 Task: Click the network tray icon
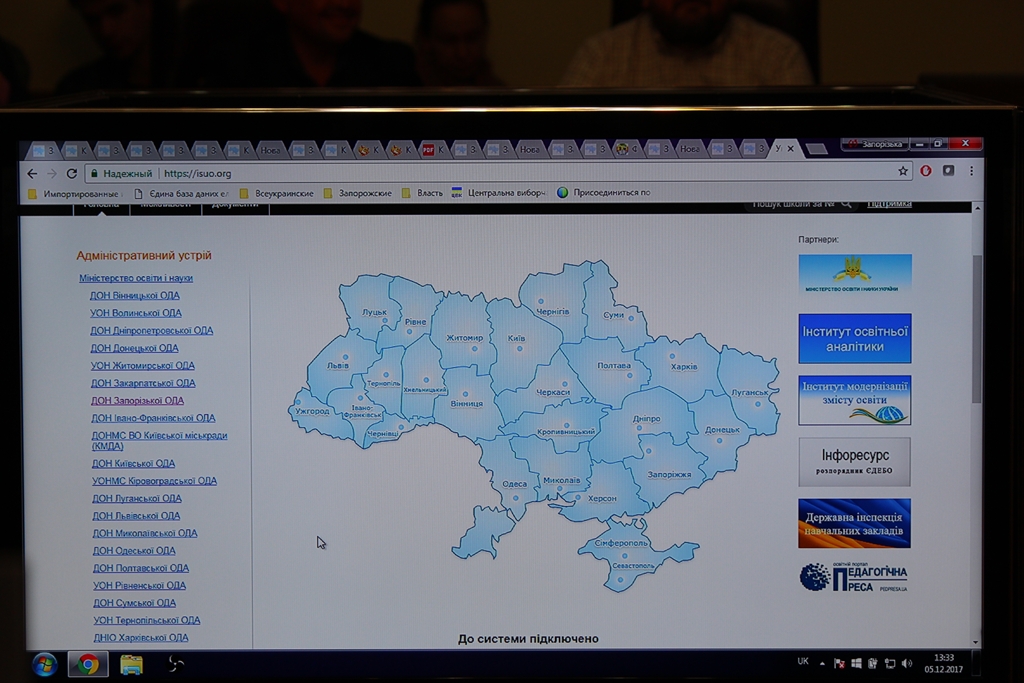coord(889,663)
